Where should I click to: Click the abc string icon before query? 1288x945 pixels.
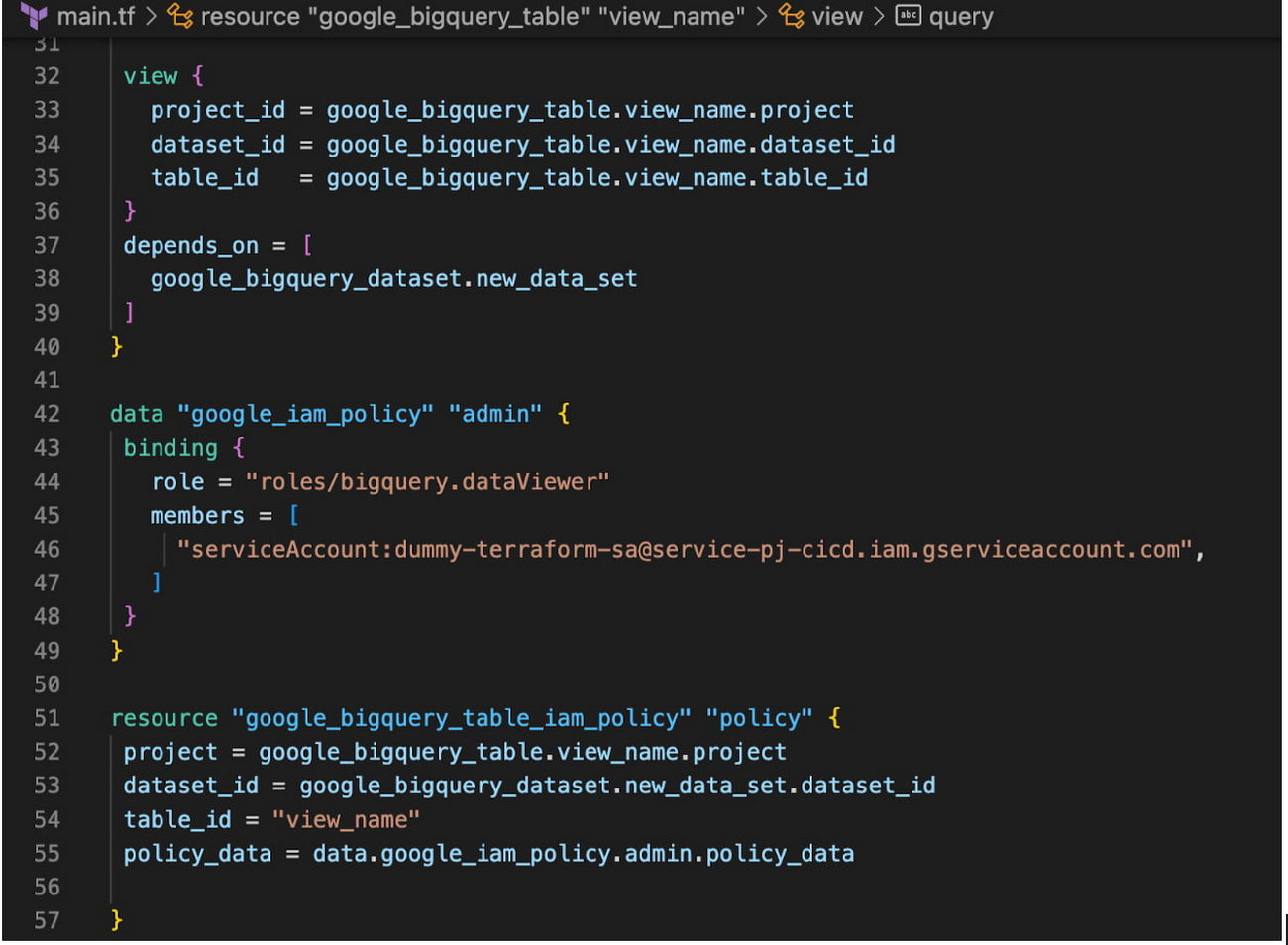(908, 16)
